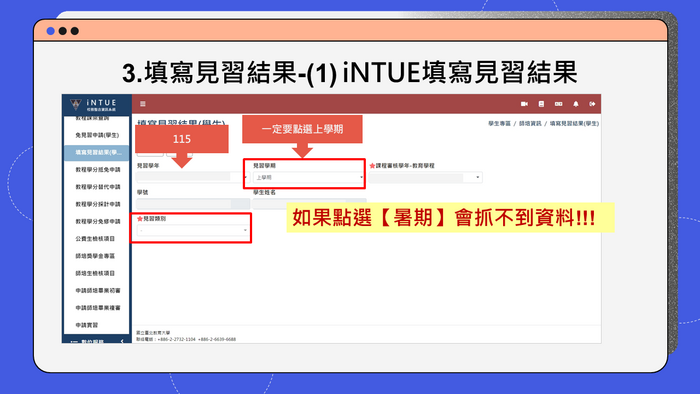
Task: Open 師培獎學金專區 in the sidebar
Action: click(95, 256)
